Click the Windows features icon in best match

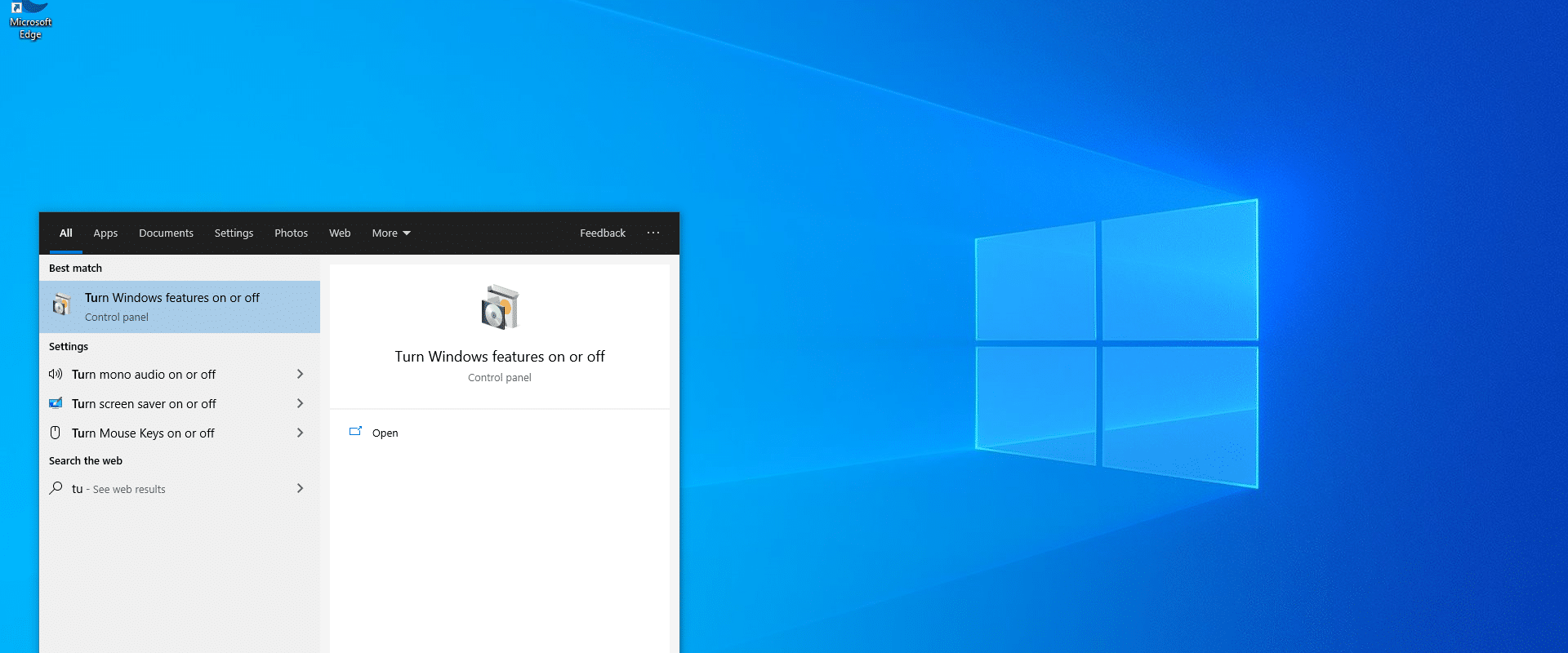click(61, 305)
